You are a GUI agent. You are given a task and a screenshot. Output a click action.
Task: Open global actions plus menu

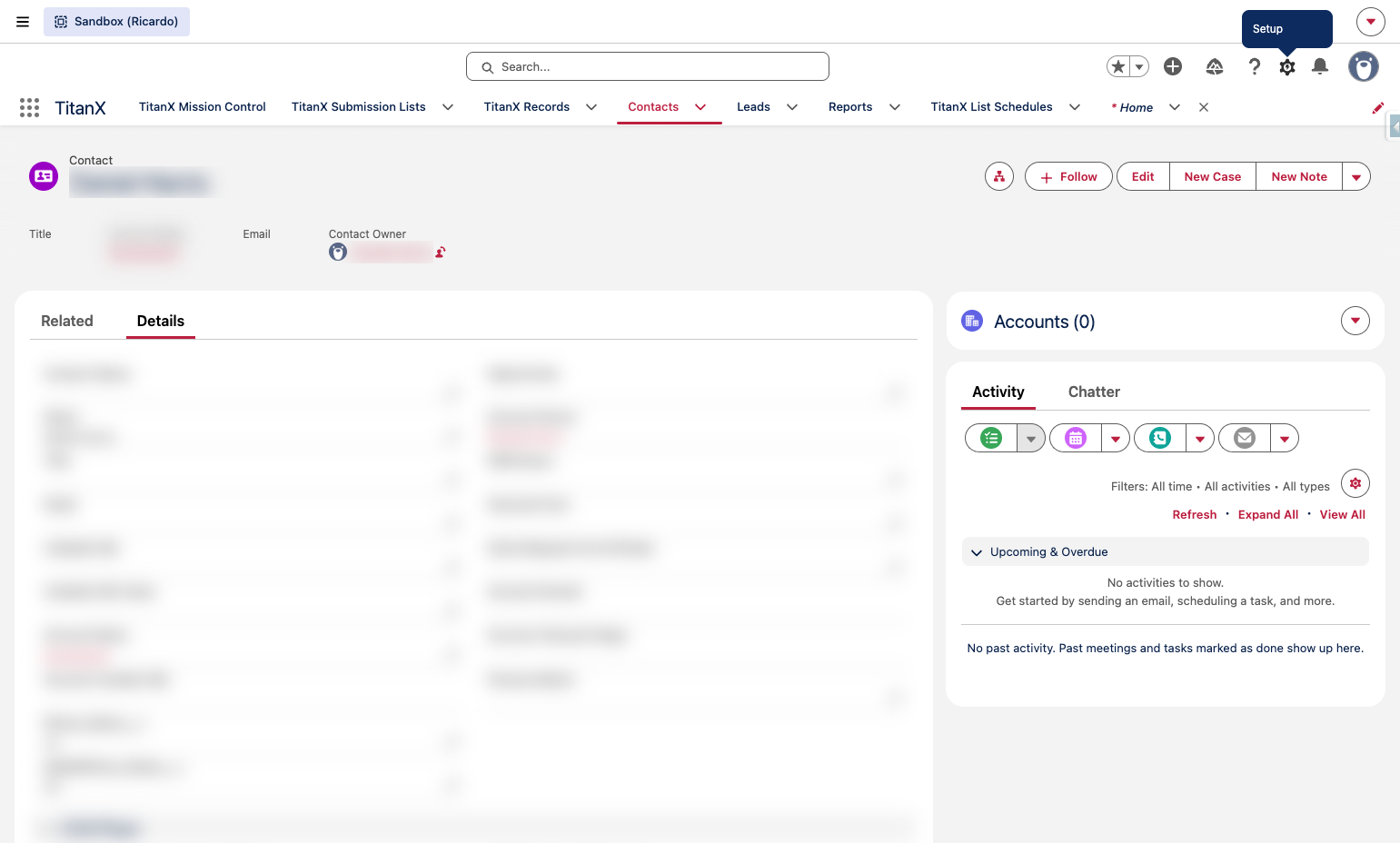click(1173, 66)
